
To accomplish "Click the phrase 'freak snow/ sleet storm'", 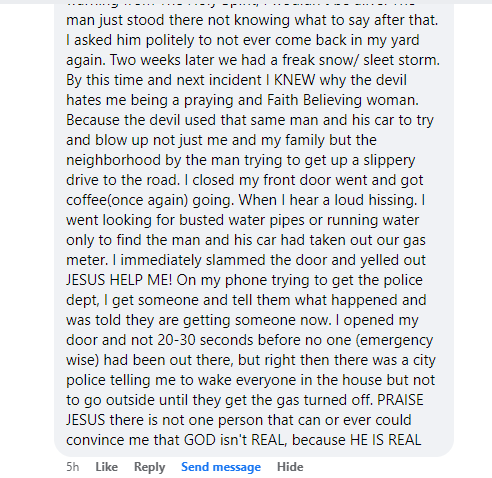I will point(360,60).
